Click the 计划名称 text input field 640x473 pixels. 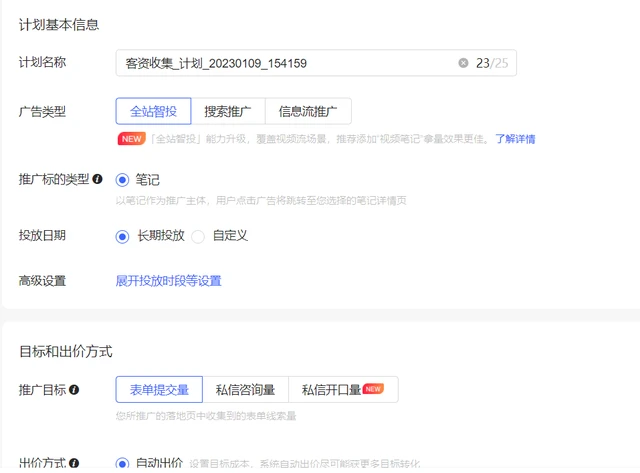[x=280, y=63]
